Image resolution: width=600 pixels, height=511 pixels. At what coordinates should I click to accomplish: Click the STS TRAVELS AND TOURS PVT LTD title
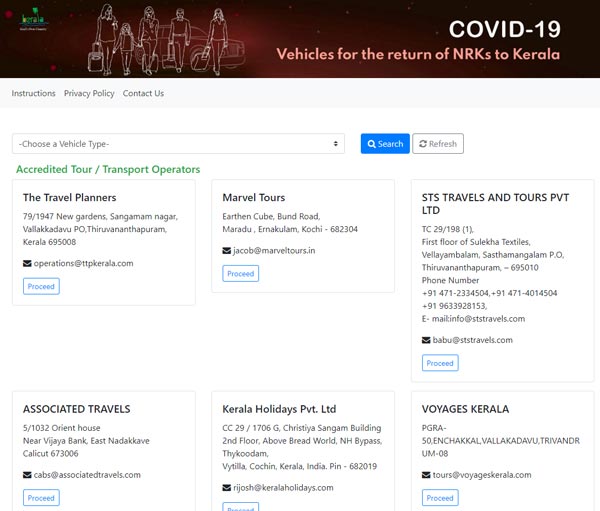pyautogui.click(x=496, y=204)
